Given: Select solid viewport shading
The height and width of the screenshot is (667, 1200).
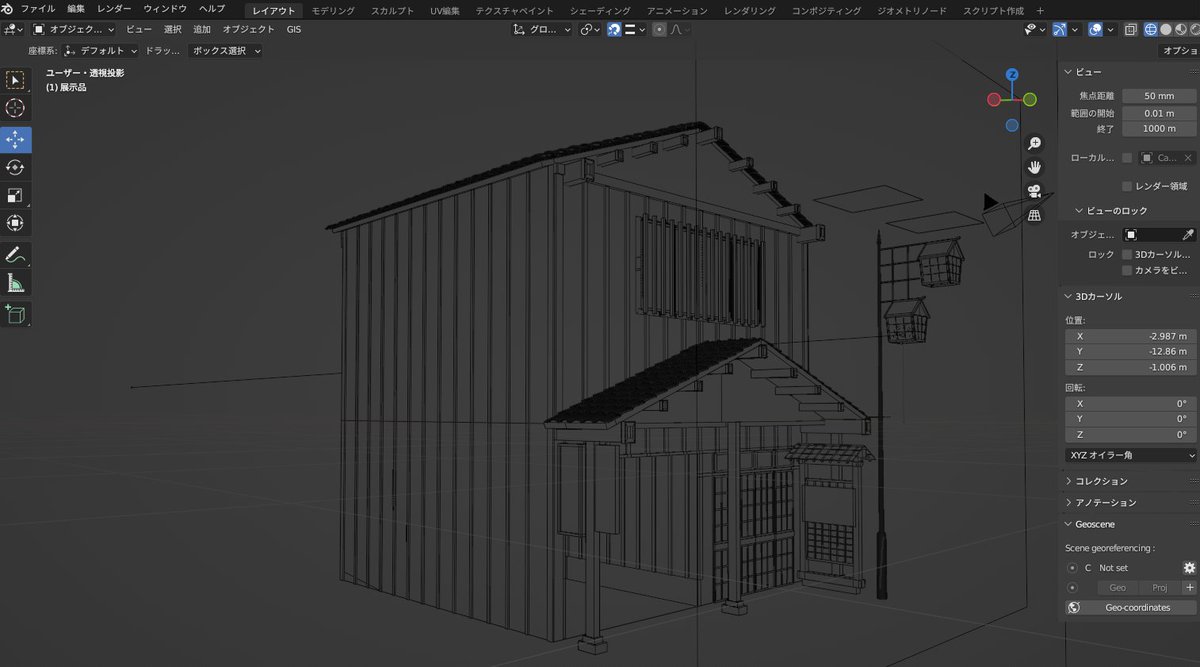Looking at the screenshot, I should pos(1166,29).
